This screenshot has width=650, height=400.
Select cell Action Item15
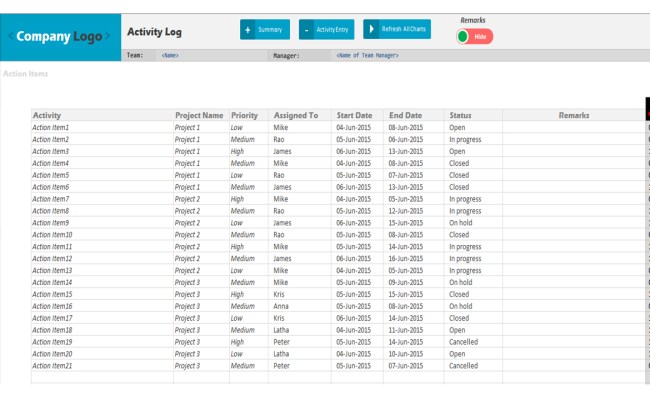pos(102,294)
